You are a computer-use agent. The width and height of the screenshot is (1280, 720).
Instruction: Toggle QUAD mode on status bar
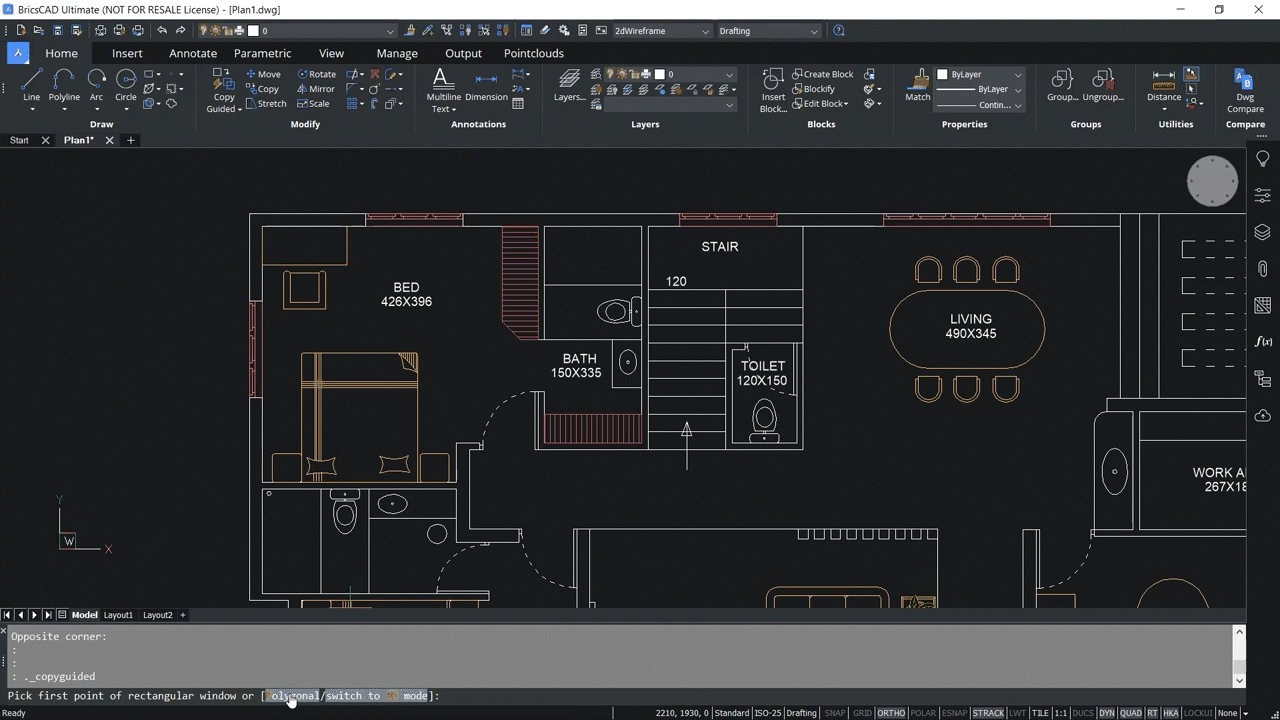[1130, 712]
